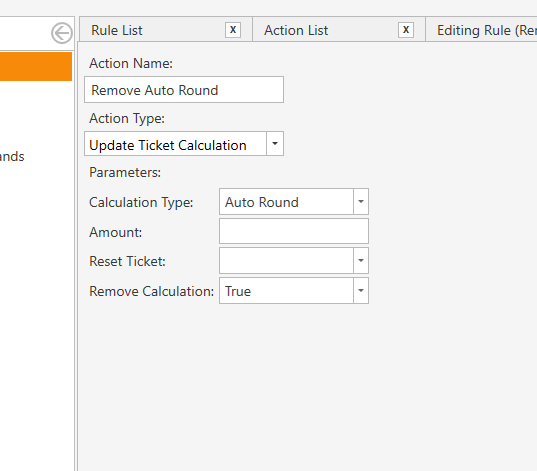Expand the Action Type dropdown arrow
The image size is (537, 471).
[x=275, y=144]
